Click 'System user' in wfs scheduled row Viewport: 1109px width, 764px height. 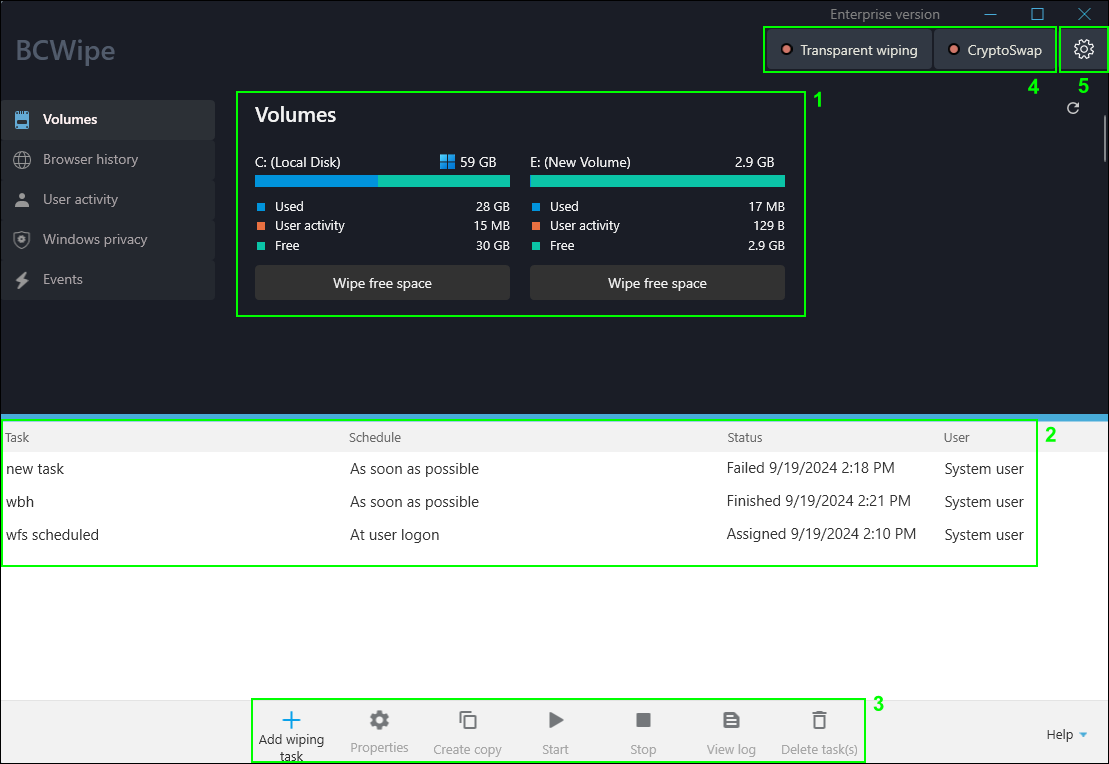click(984, 535)
